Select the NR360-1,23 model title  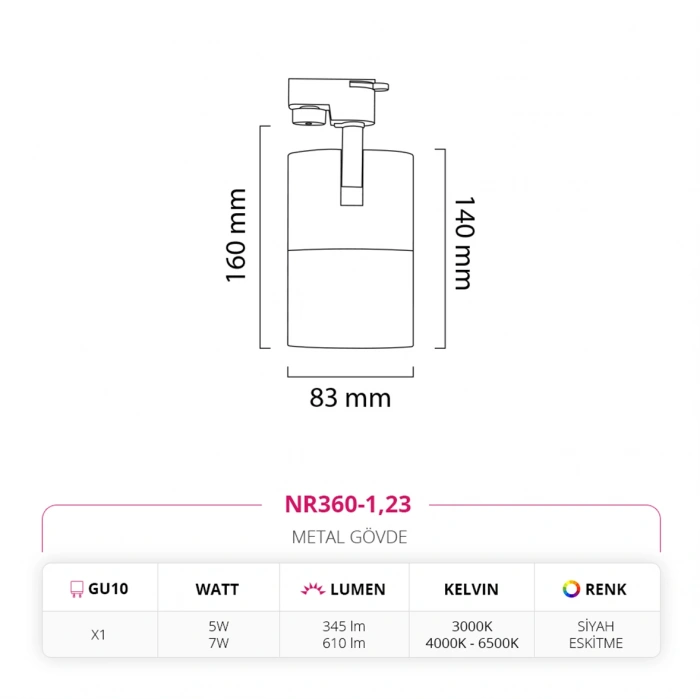click(x=349, y=505)
